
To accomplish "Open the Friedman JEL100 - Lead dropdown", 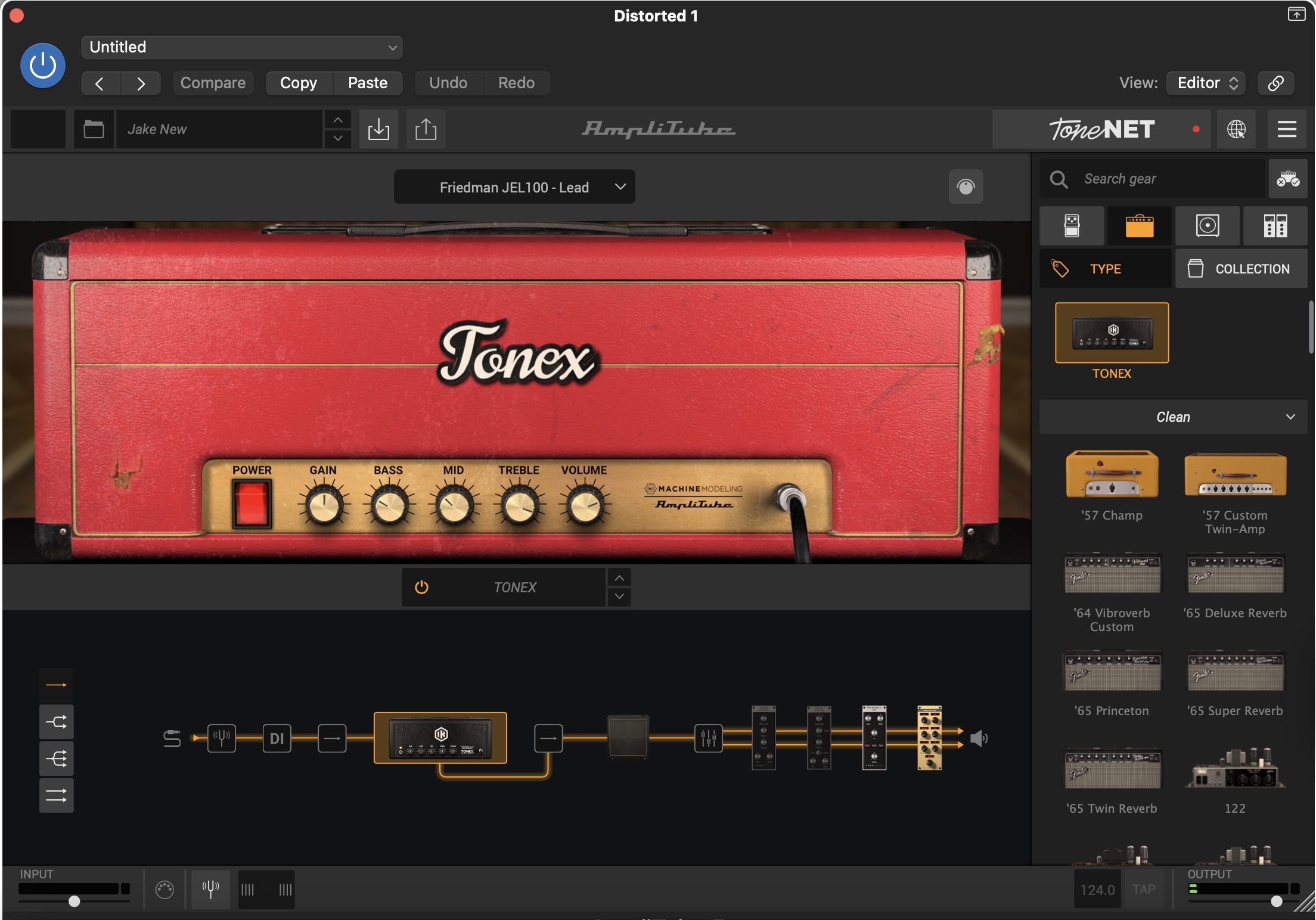I will pyautogui.click(x=514, y=187).
